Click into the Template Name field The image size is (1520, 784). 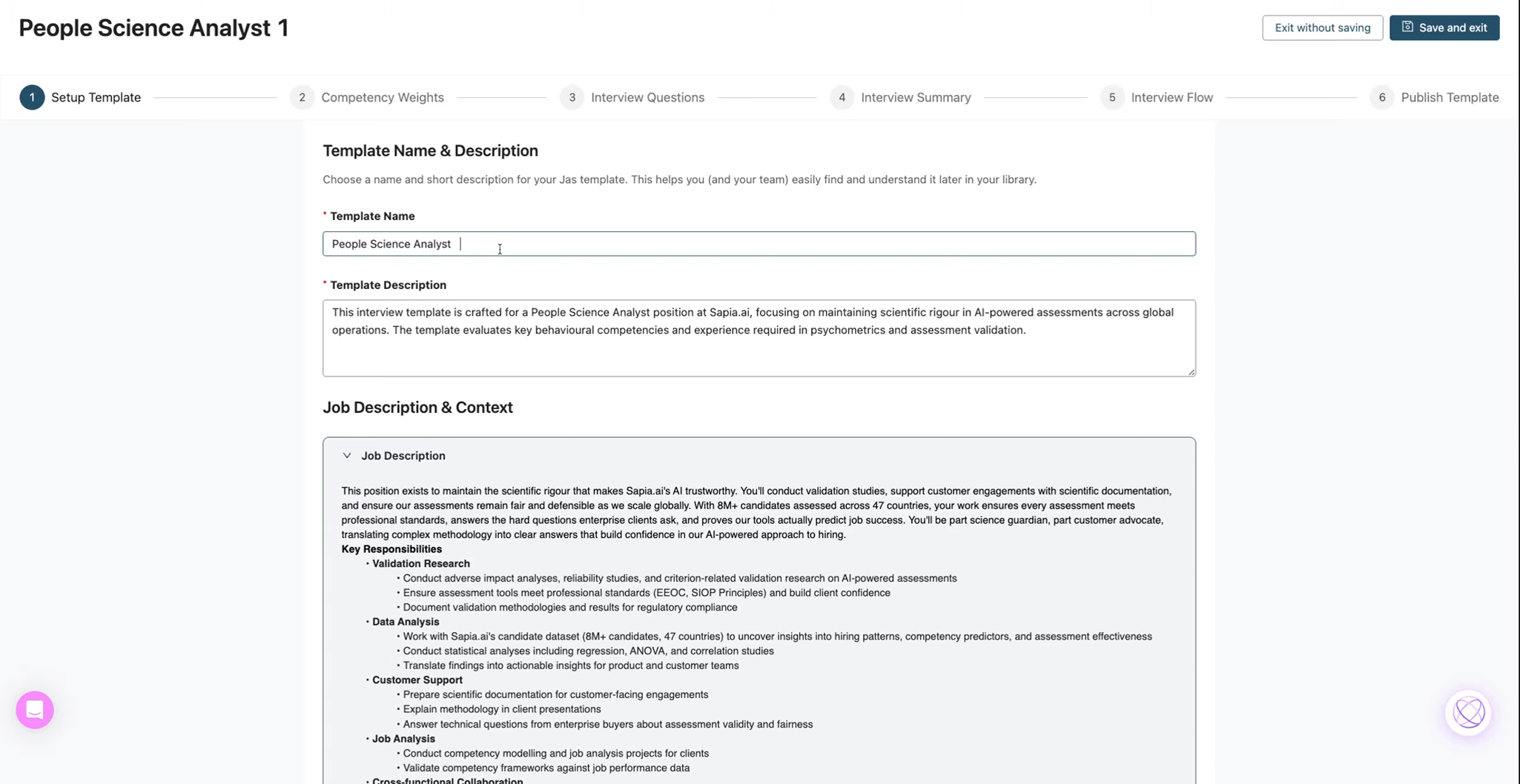click(758, 244)
